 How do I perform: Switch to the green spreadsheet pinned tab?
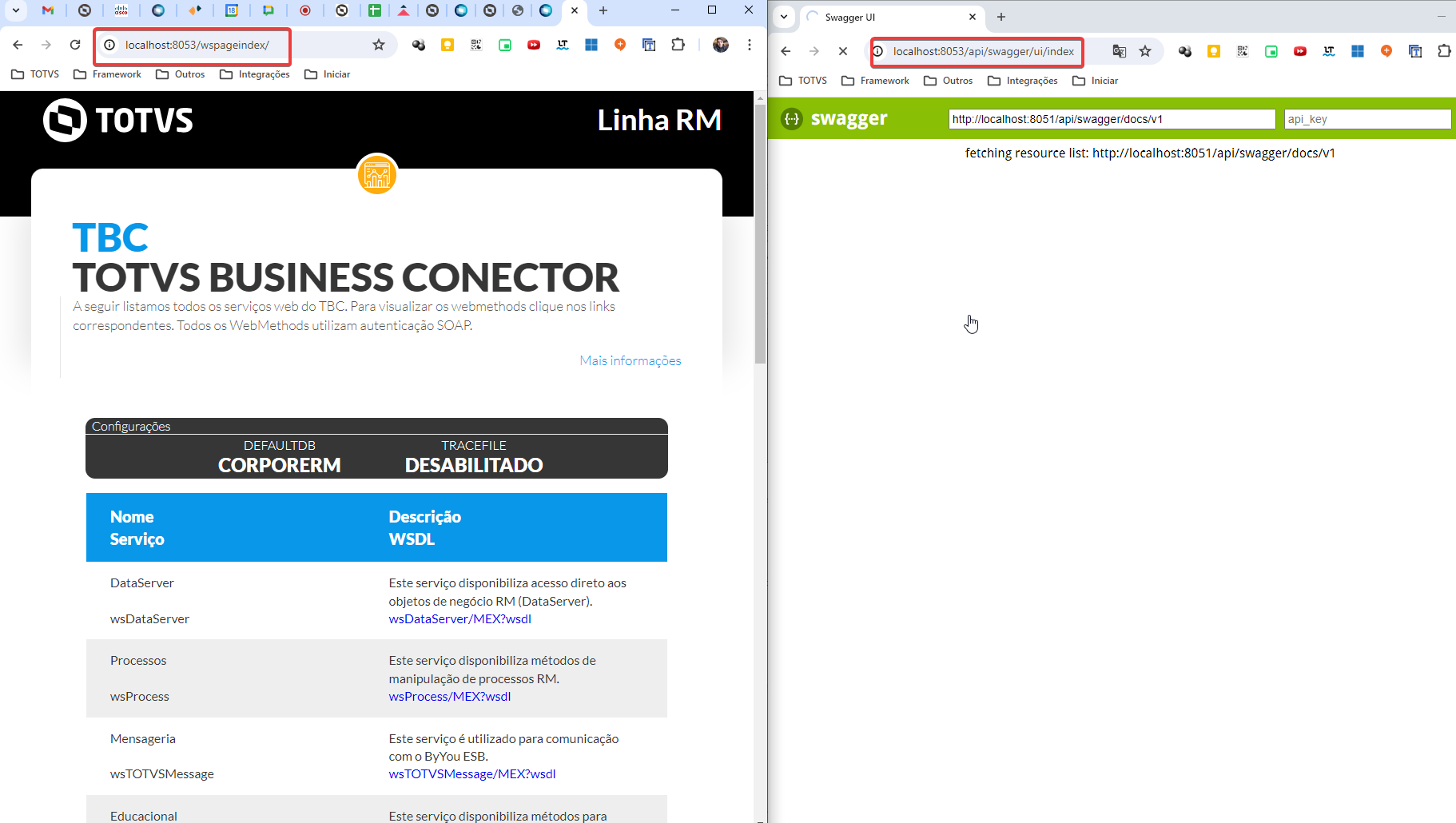pyautogui.click(x=375, y=10)
